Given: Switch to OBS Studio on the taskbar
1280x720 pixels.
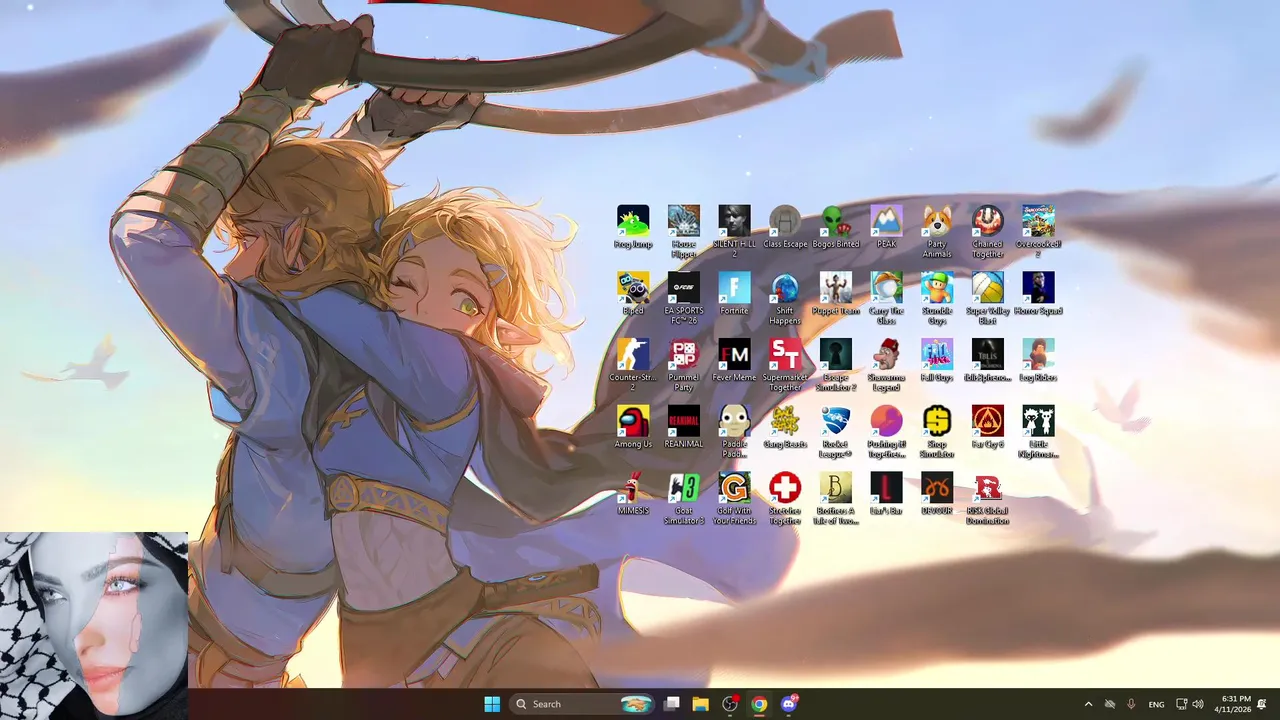Looking at the screenshot, I should click(730, 704).
